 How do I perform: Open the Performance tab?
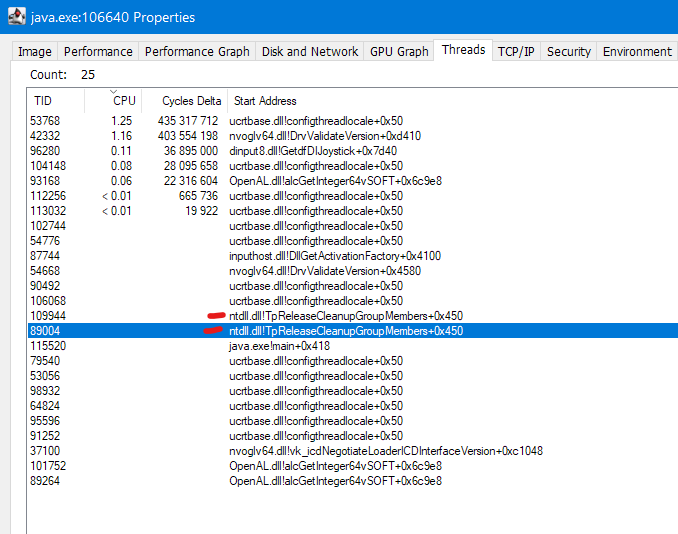point(97,52)
